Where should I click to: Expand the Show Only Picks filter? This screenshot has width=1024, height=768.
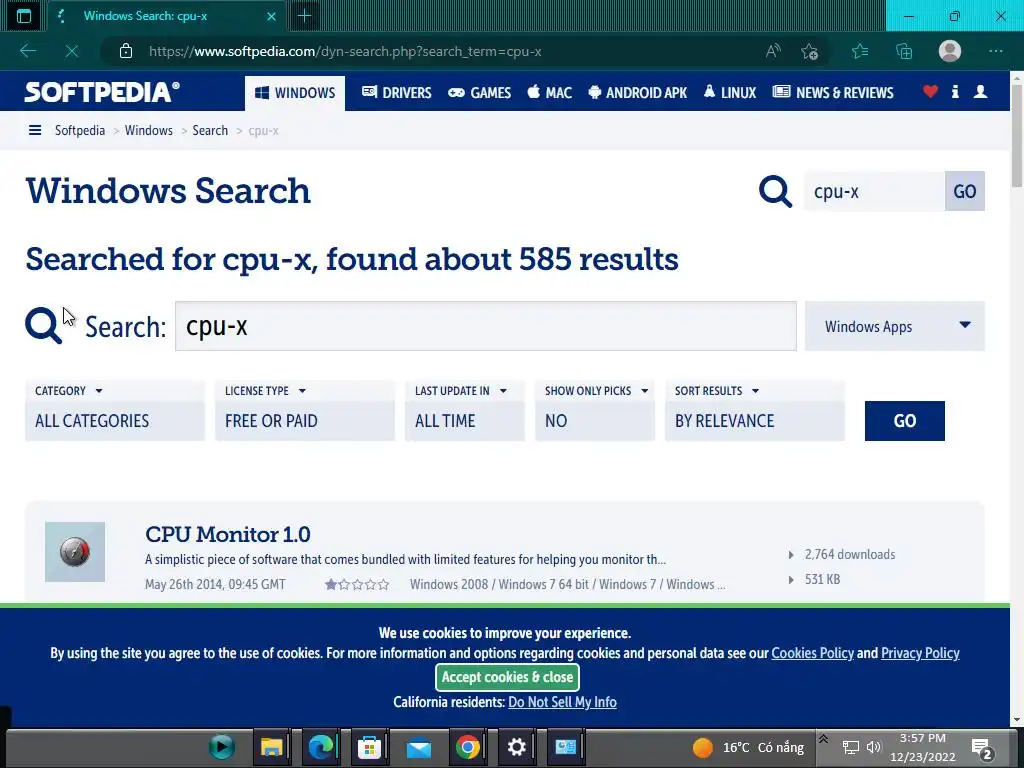pyautogui.click(x=595, y=411)
